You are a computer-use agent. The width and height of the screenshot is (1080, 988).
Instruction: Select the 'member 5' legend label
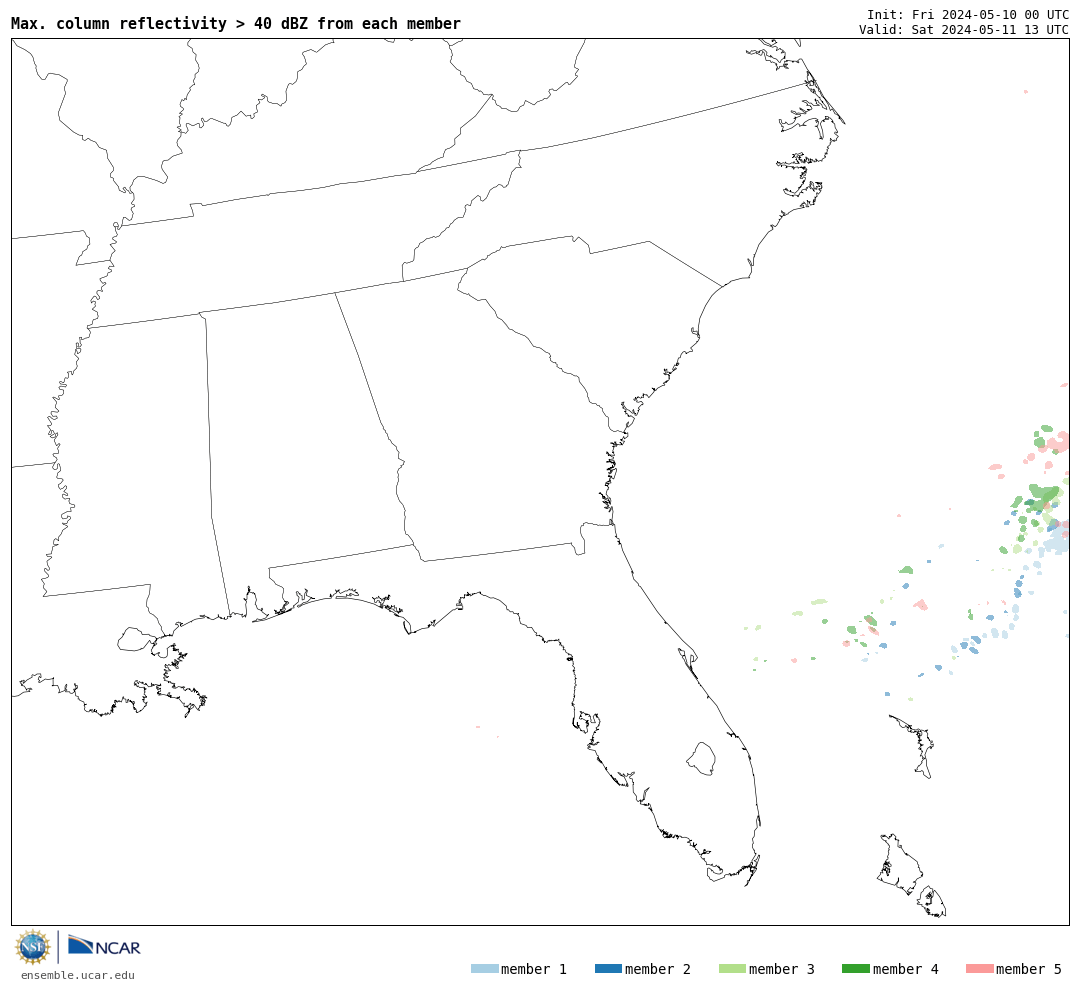pos(1029,969)
